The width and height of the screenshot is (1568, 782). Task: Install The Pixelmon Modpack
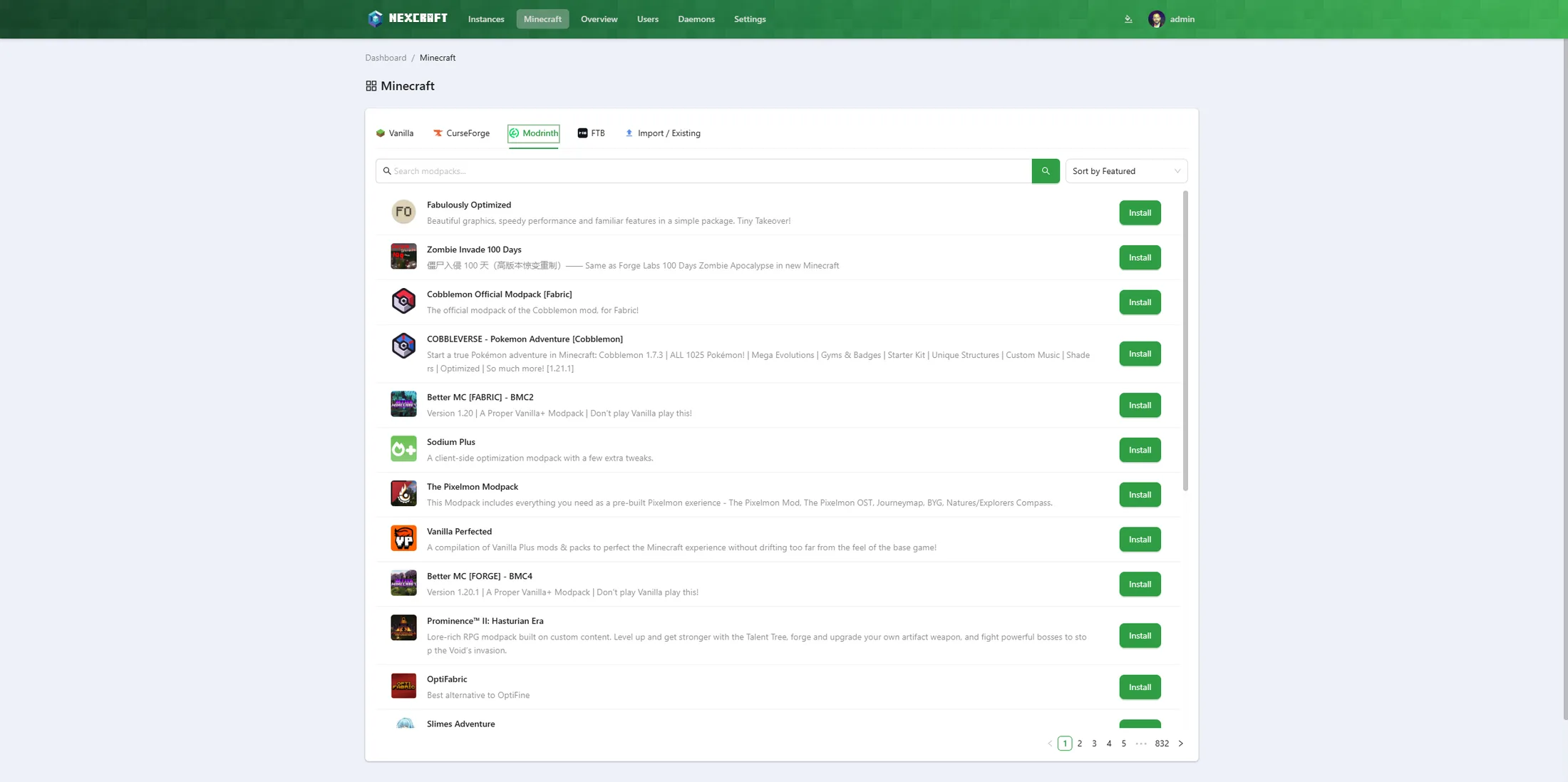coord(1140,495)
